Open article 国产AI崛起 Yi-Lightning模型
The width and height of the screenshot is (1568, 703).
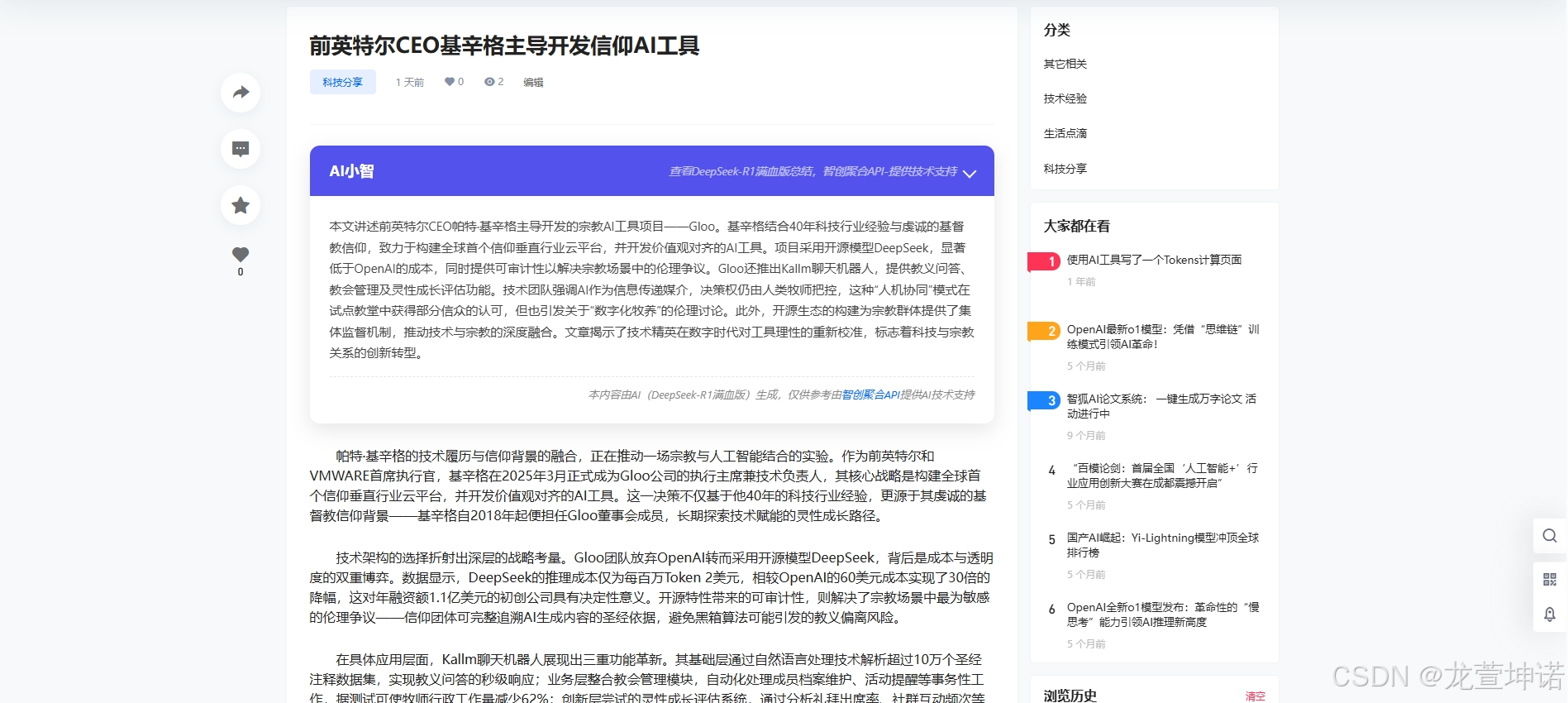[1163, 545]
